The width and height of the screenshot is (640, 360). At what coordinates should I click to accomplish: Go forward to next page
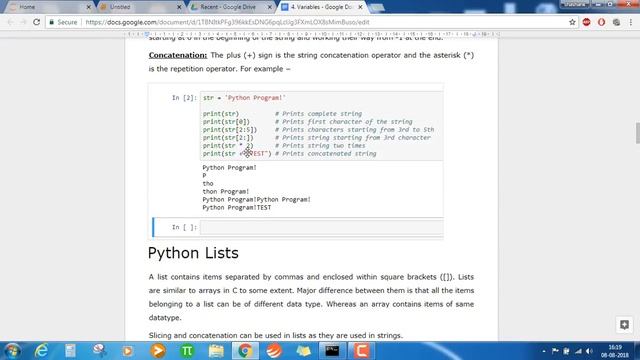click(x=23, y=22)
